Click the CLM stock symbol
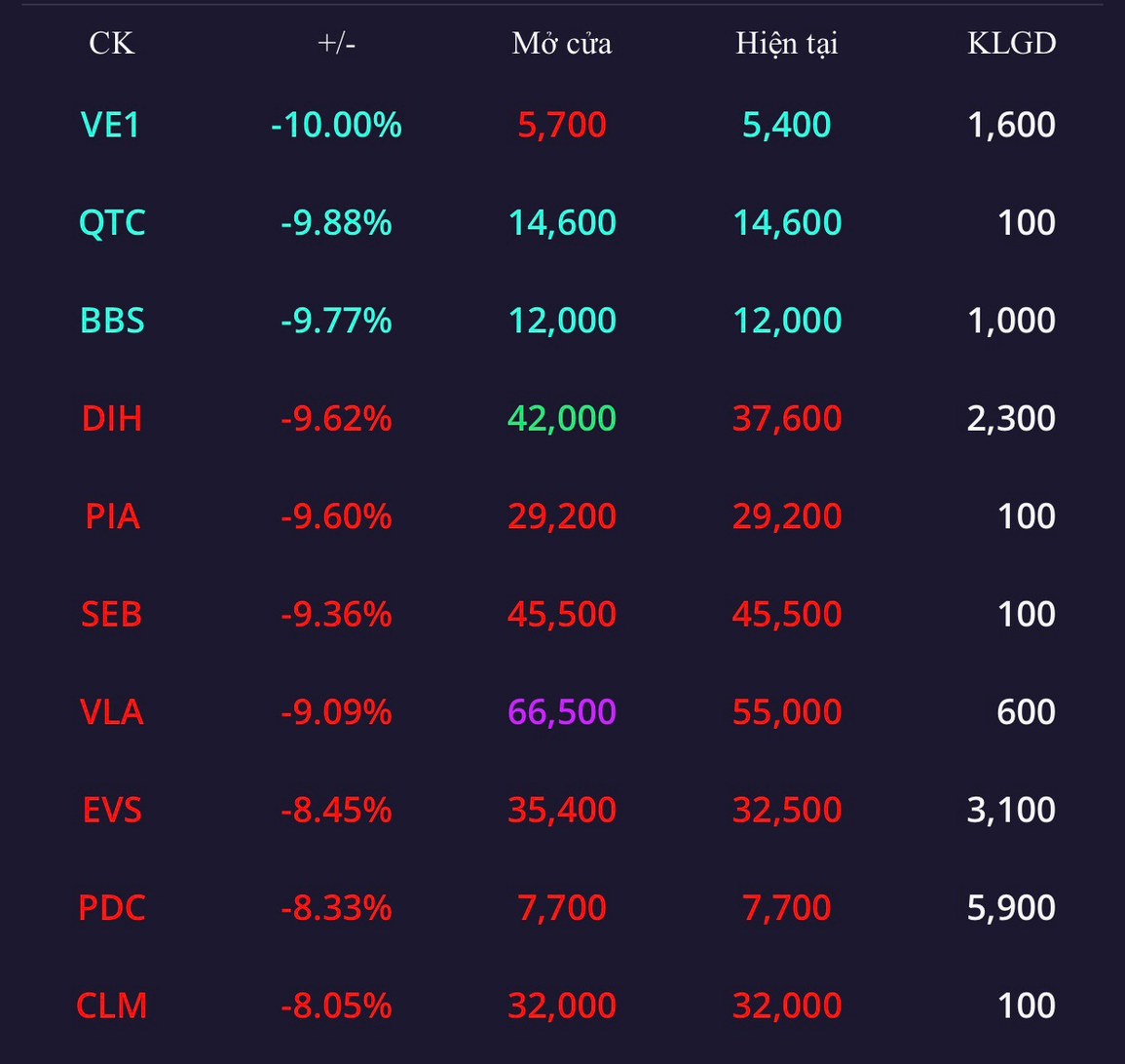 click(x=112, y=1006)
